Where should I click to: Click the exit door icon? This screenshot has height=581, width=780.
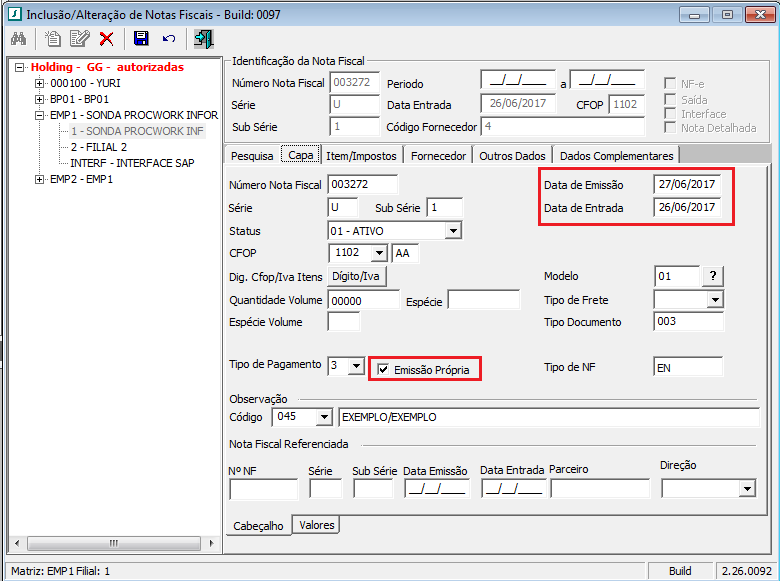(x=203, y=39)
